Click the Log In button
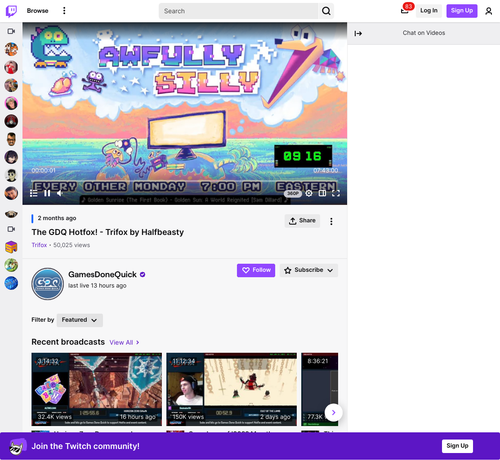 (x=429, y=11)
